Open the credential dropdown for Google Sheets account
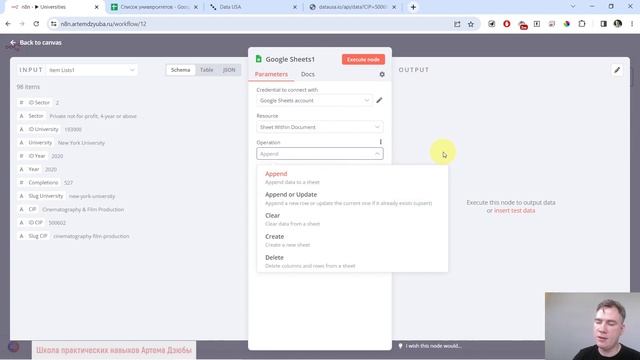This screenshot has height=360, width=640. (x=314, y=100)
